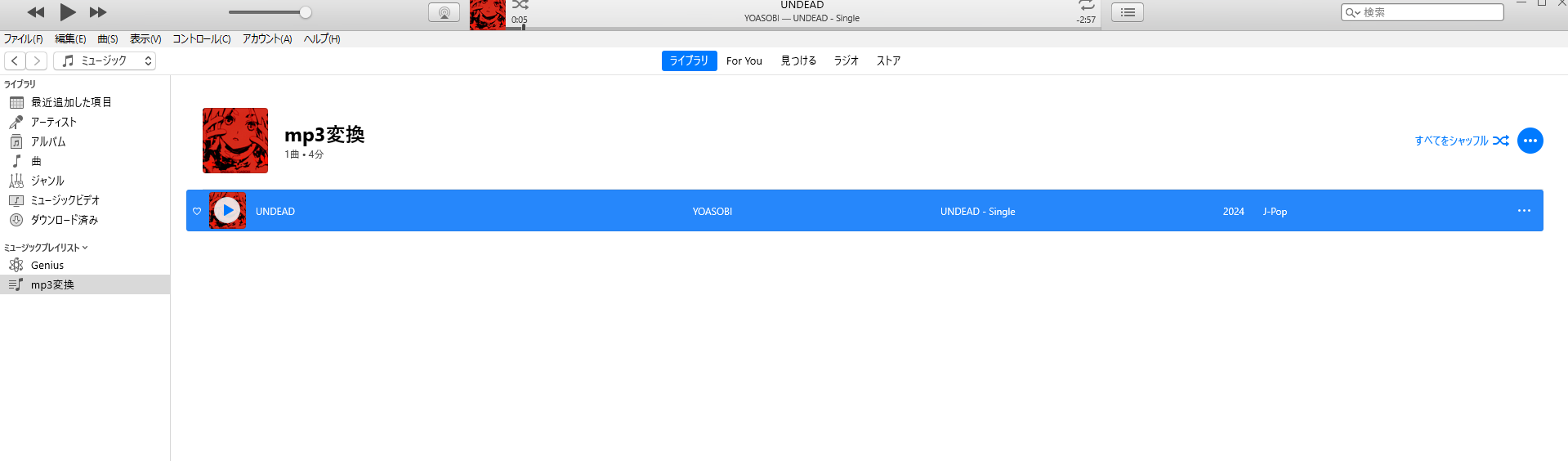The height and width of the screenshot is (461, 1568).
Task: Open the Genius playlist
Action: pos(85,265)
